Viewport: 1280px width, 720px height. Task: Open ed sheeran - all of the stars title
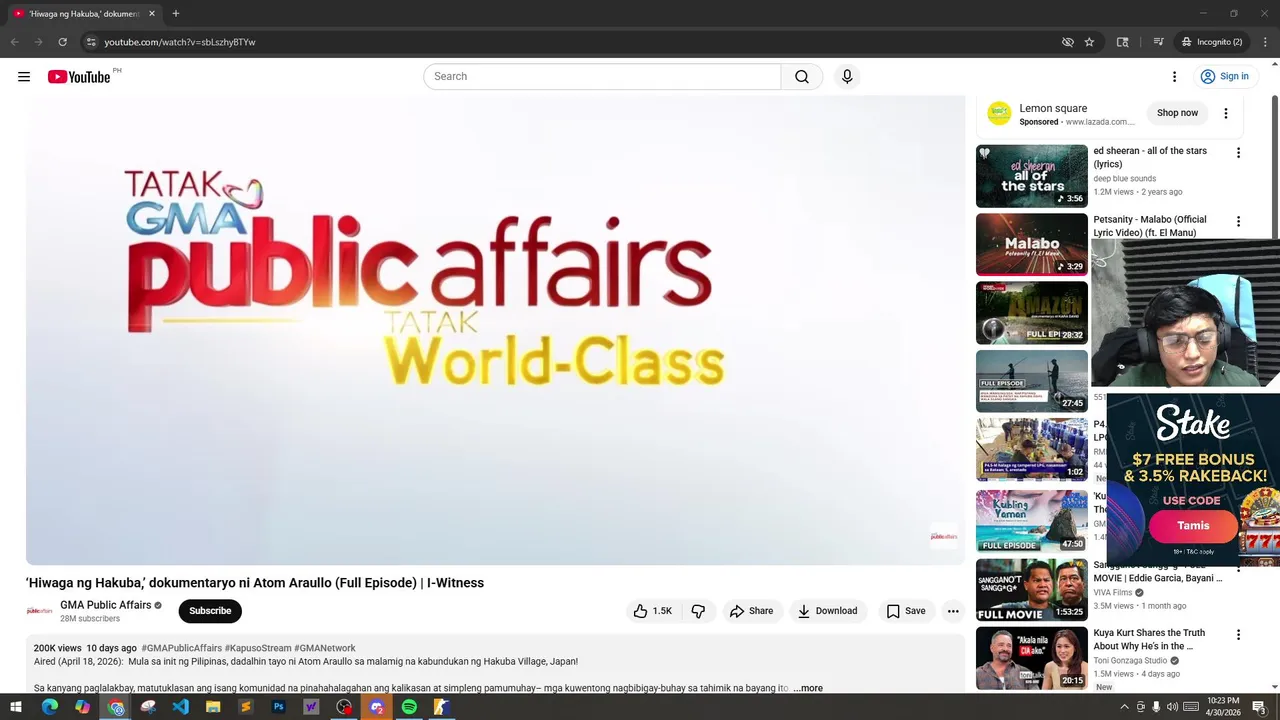(1150, 157)
